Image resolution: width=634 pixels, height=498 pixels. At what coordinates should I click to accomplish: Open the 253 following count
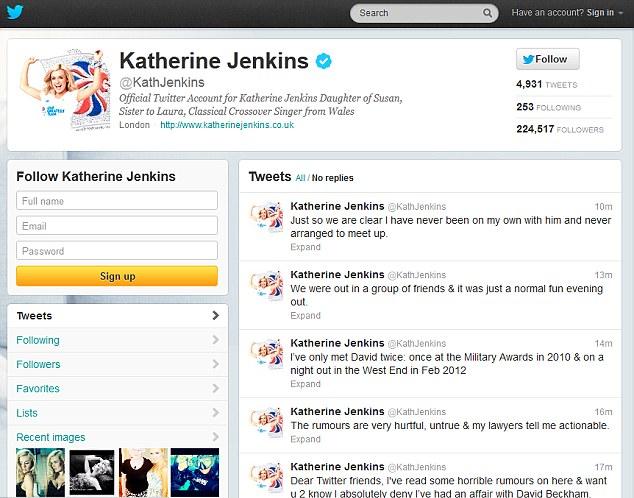(548, 107)
